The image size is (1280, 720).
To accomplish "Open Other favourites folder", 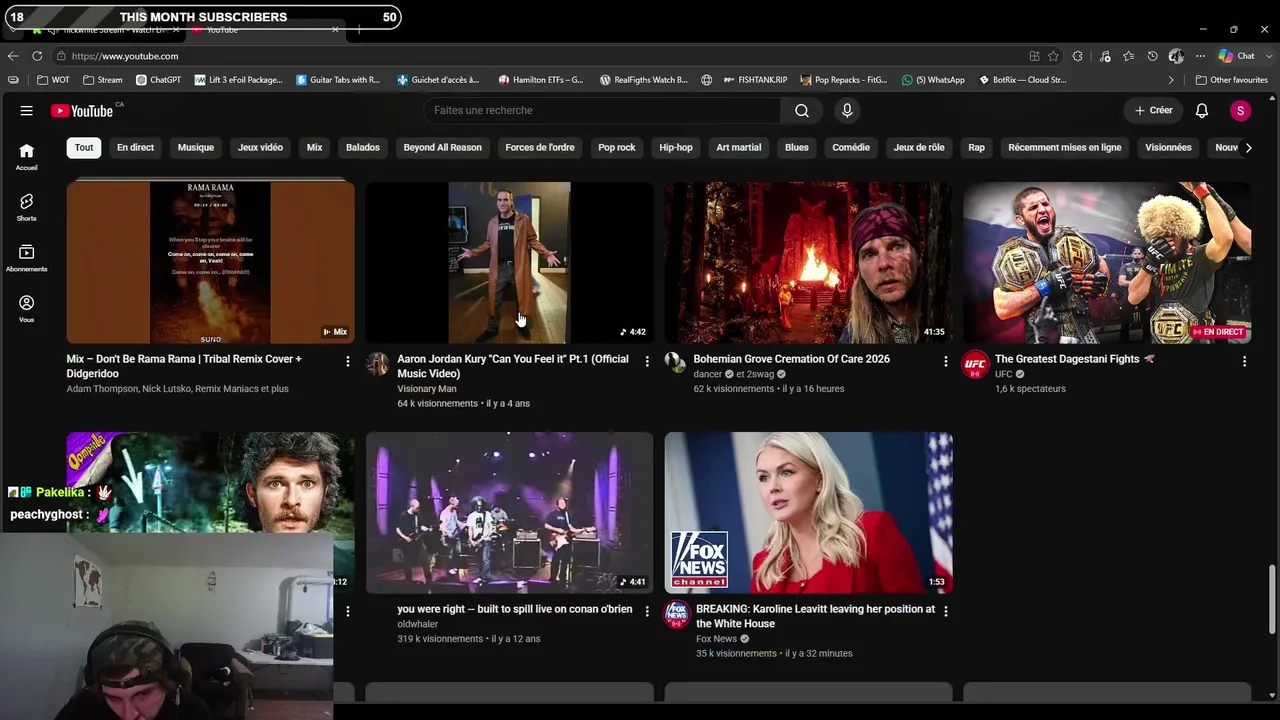I will pos(1231,80).
